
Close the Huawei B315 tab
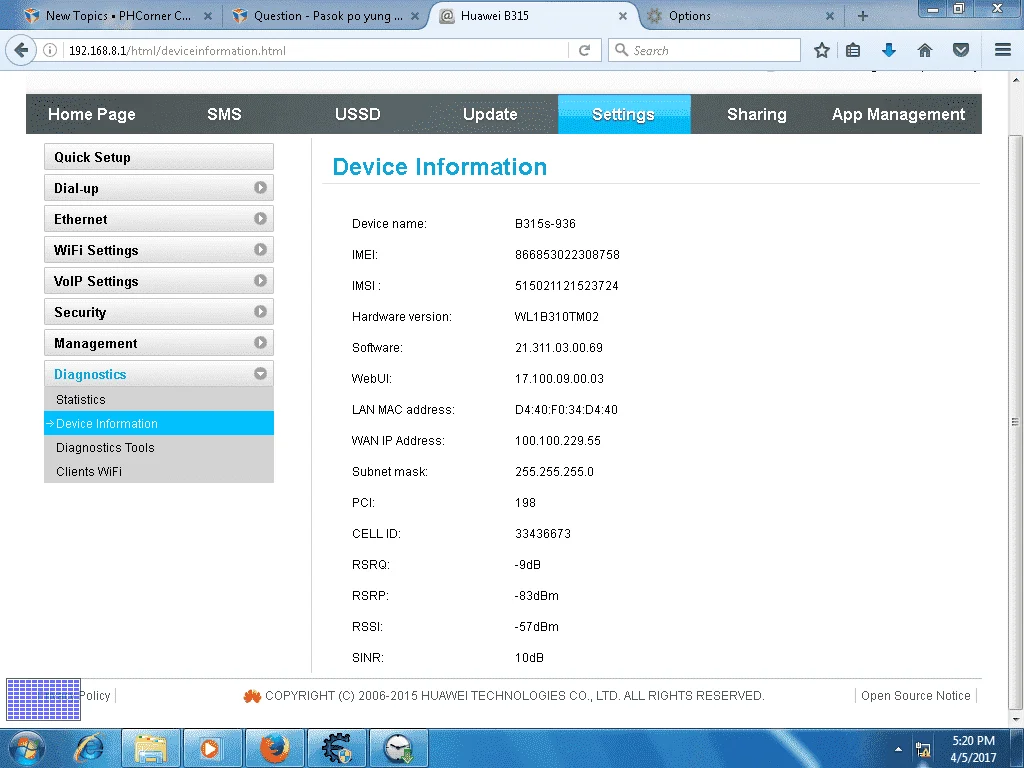click(623, 16)
